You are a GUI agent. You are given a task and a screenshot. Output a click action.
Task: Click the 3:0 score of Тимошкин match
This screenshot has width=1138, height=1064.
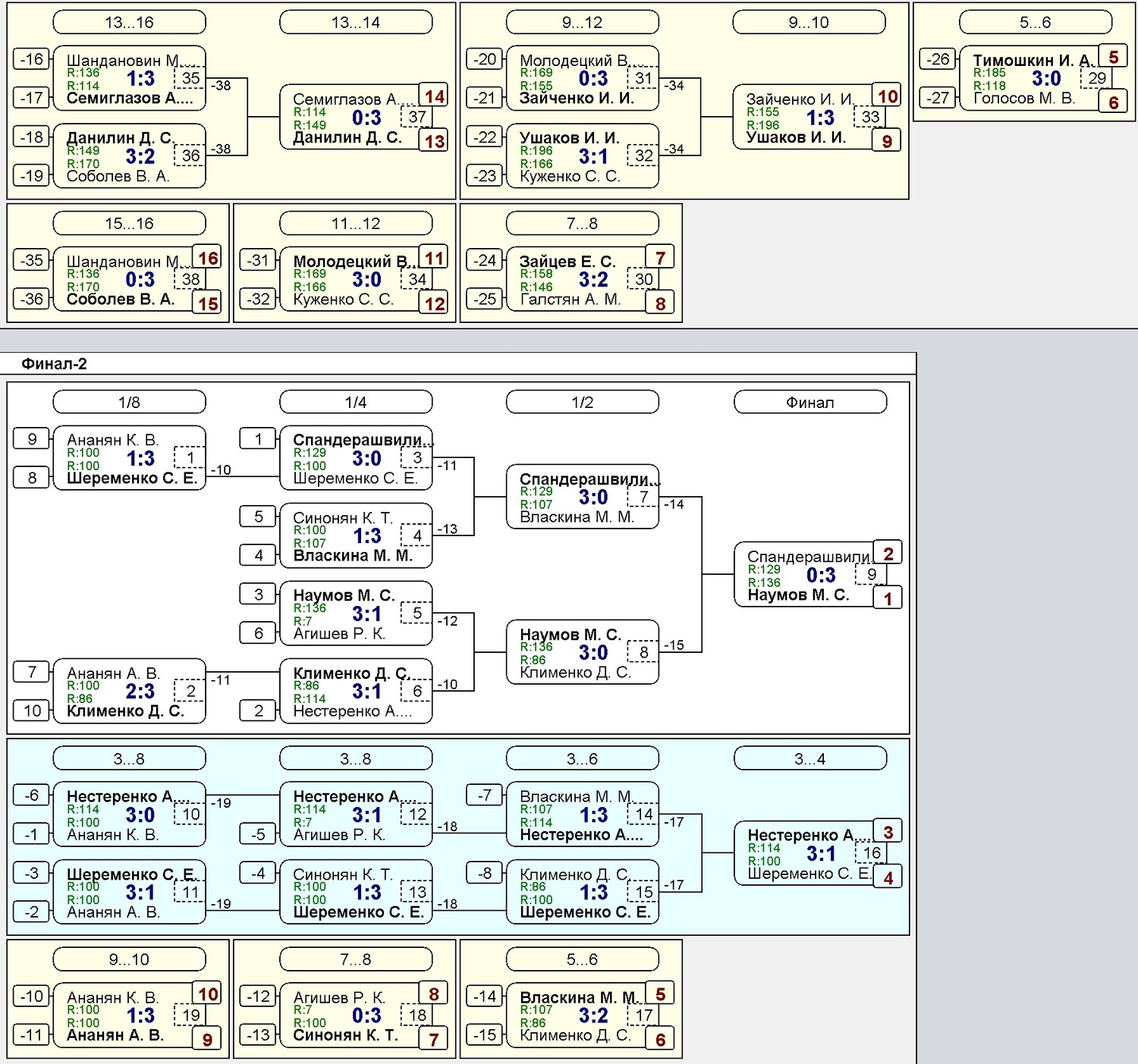pos(1046,79)
